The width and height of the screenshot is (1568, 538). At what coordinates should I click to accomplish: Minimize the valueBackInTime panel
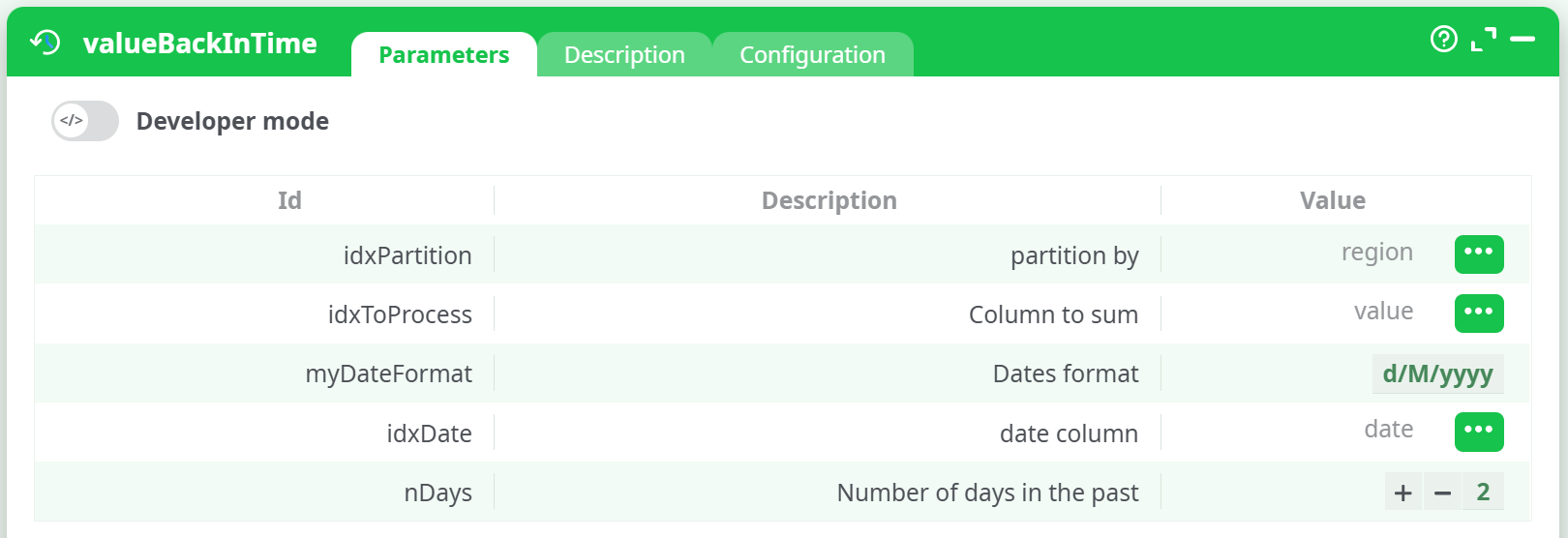point(1523,39)
